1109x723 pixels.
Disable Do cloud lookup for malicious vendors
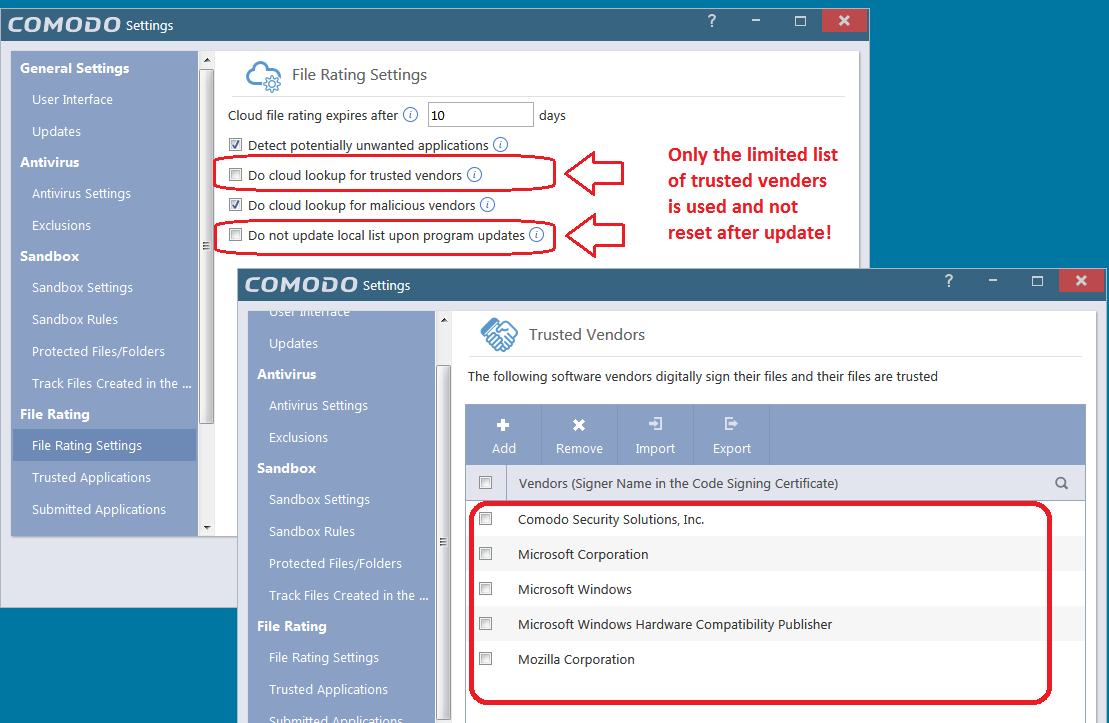[236, 204]
